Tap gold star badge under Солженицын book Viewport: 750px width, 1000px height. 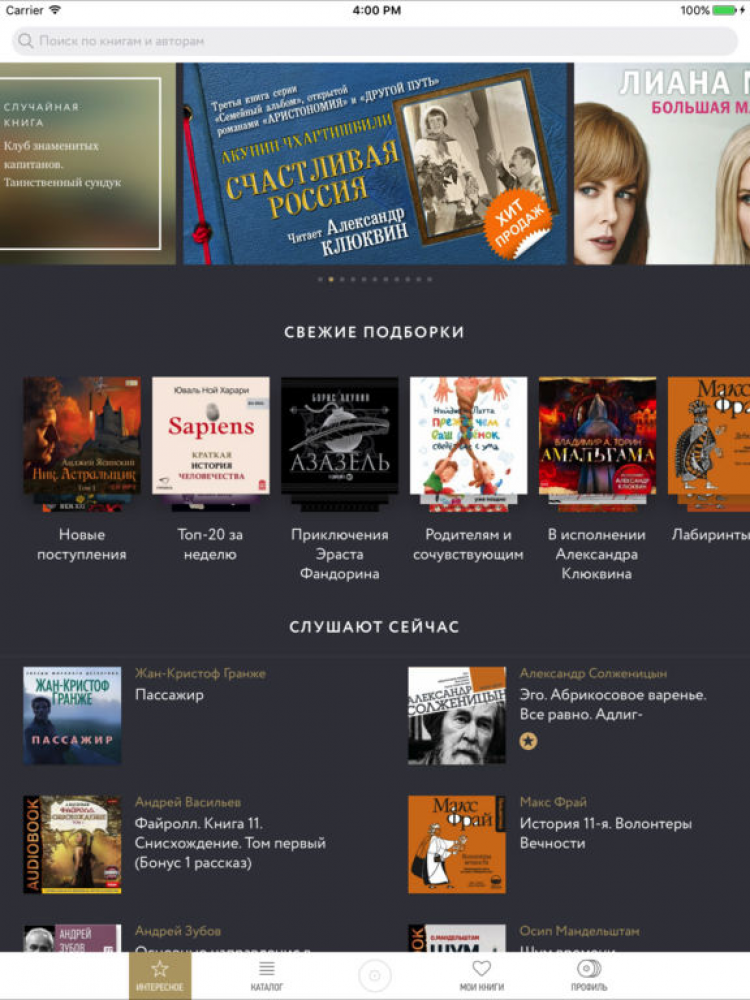click(528, 741)
